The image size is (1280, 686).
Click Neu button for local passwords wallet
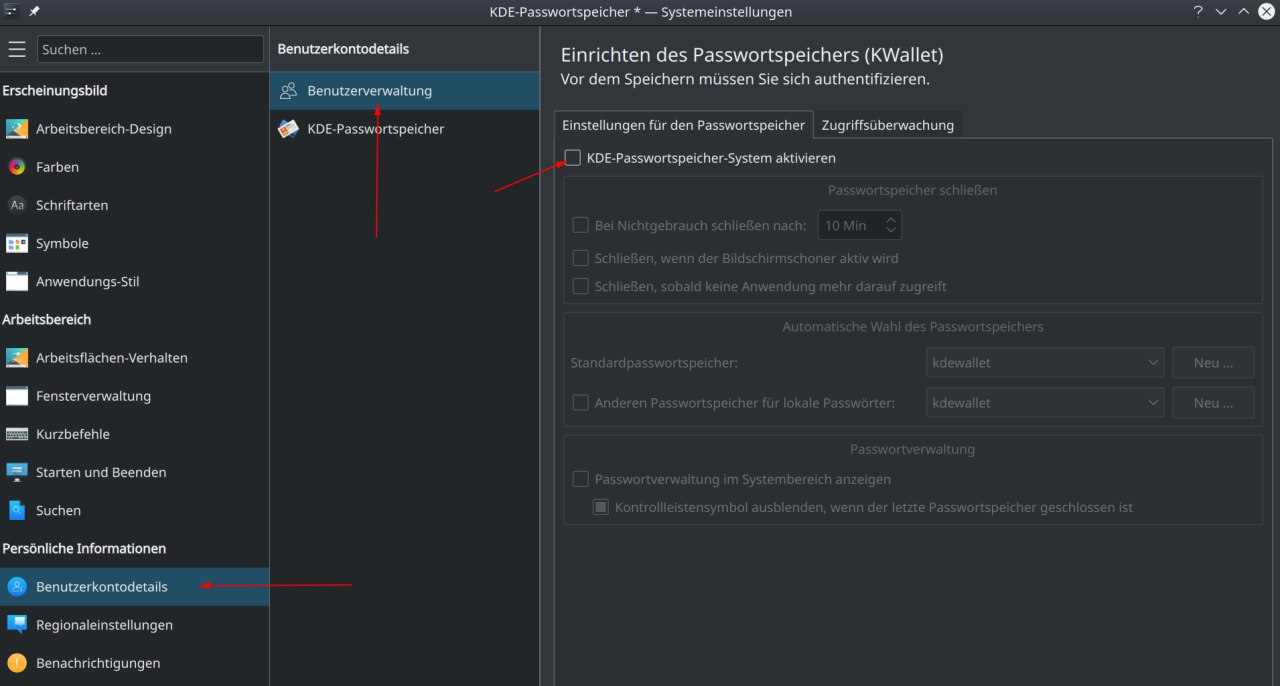pyautogui.click(x=1213, y=403)
